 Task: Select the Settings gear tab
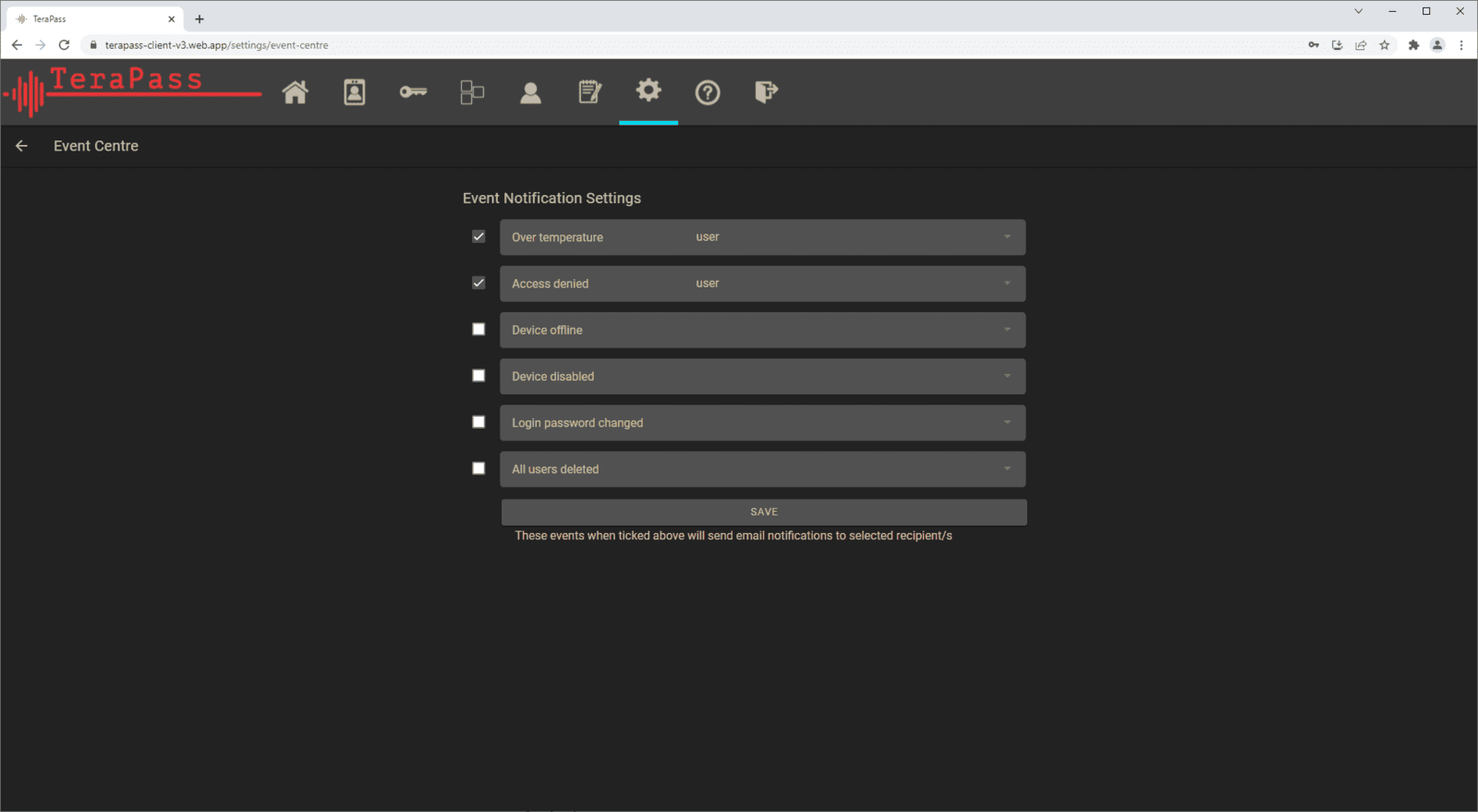click(x=648, y=91)
